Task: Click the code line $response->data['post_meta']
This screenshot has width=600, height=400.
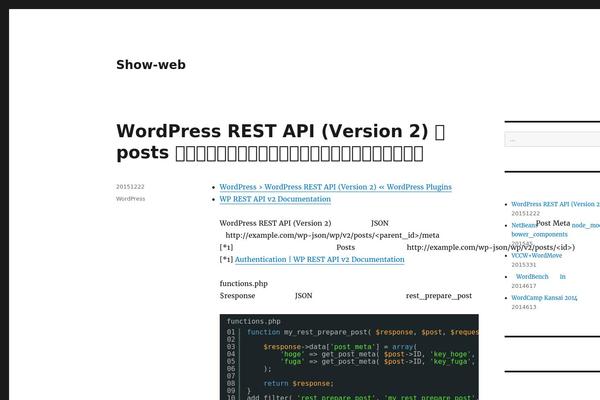Action: click(340, 347)
